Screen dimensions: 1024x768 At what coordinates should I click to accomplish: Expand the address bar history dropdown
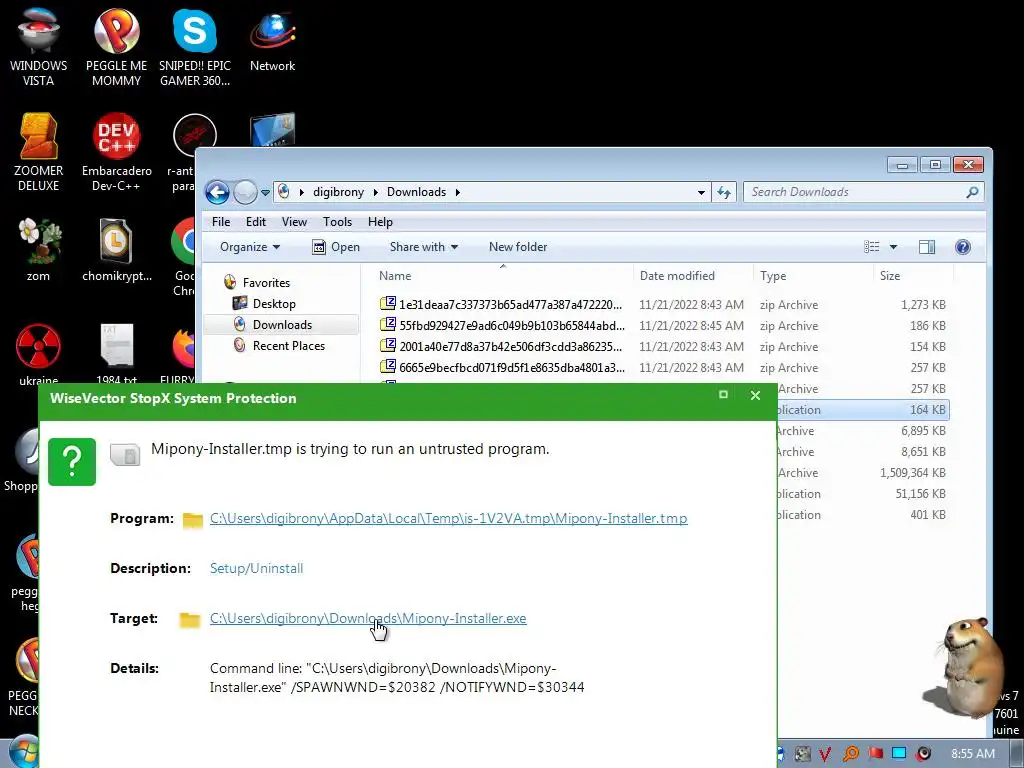tap(701, 192)
